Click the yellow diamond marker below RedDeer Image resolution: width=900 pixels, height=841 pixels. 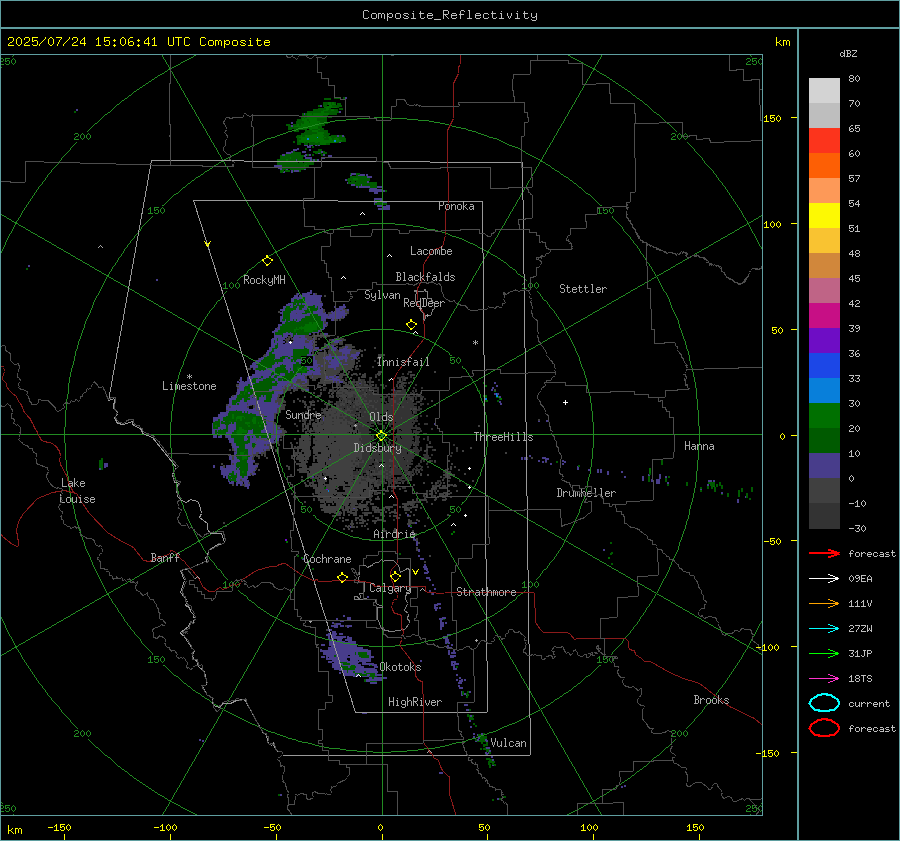(411, 325)
